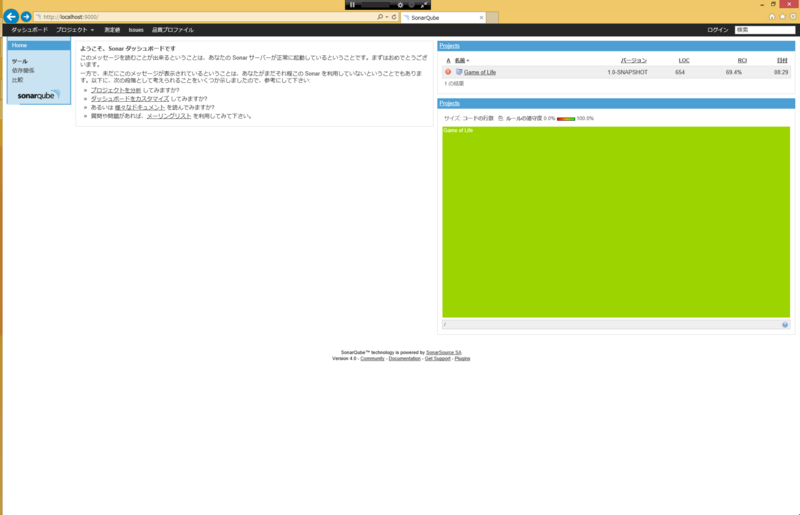Image resolution: width=800 pixels, height=515 pixels.
Task: Open browser Home icon
Action: (x=772, y=17)
